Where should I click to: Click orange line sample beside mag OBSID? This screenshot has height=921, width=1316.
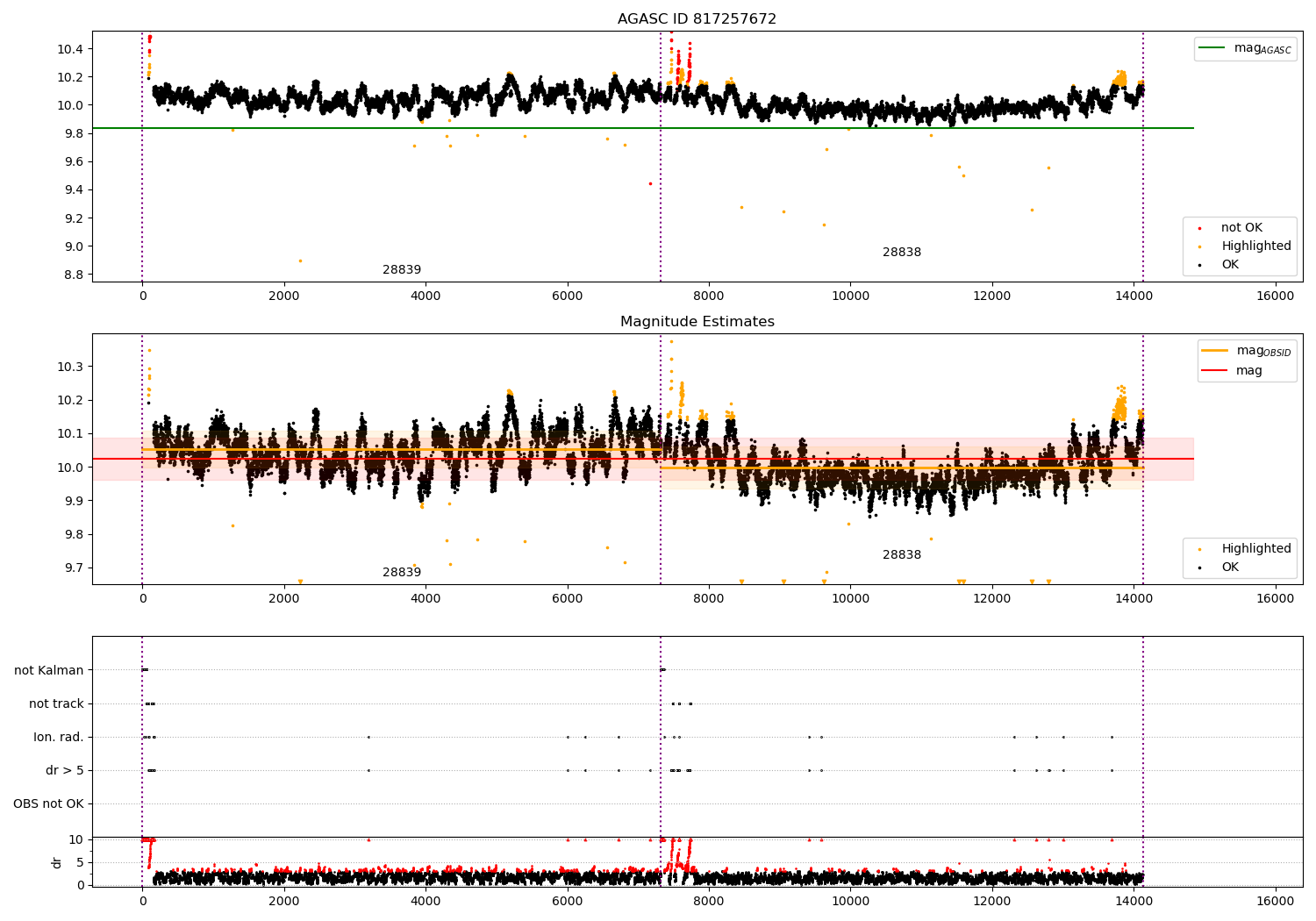point(1214,351)
